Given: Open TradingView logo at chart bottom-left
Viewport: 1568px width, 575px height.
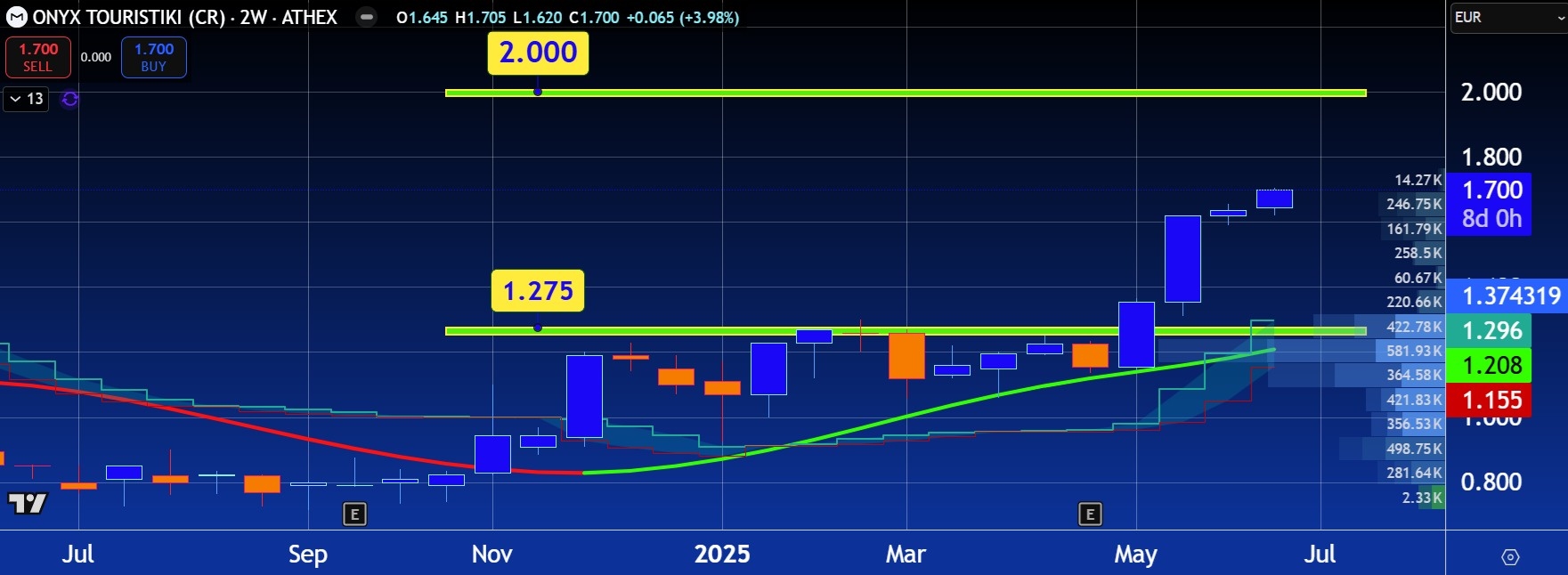Looking at the screenshot, I should pyautogui.click(x=27, y=504).
